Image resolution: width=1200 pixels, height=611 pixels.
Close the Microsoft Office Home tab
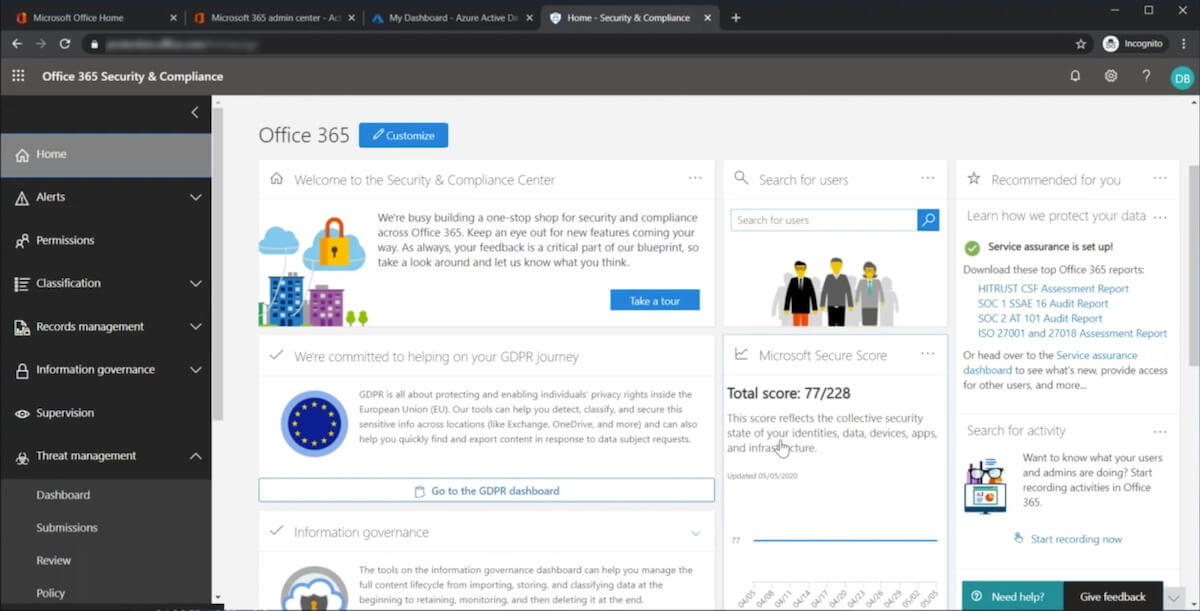click(173, 18)
